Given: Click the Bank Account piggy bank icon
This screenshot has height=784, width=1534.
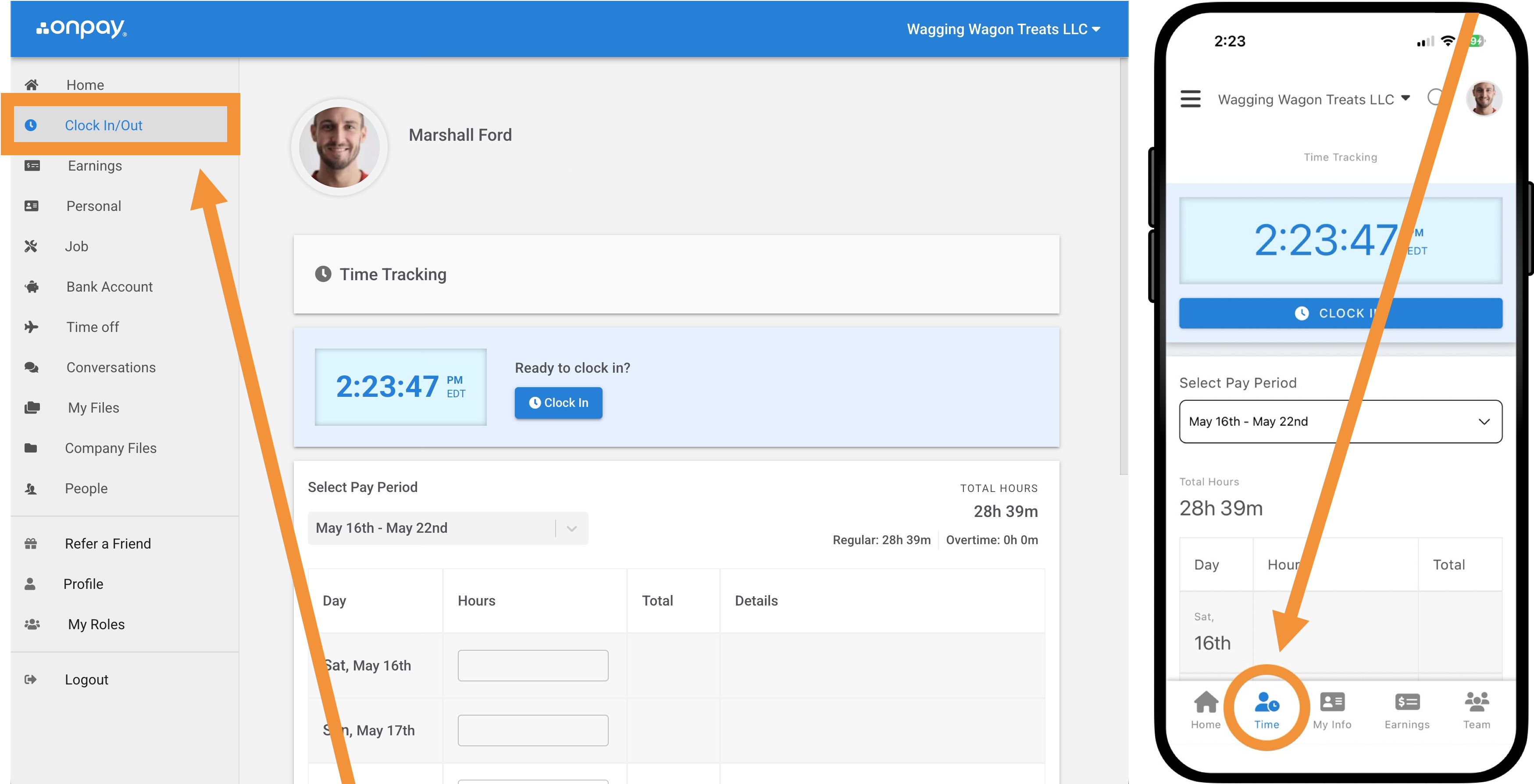Looking at the screenshot, I should 32,287.
